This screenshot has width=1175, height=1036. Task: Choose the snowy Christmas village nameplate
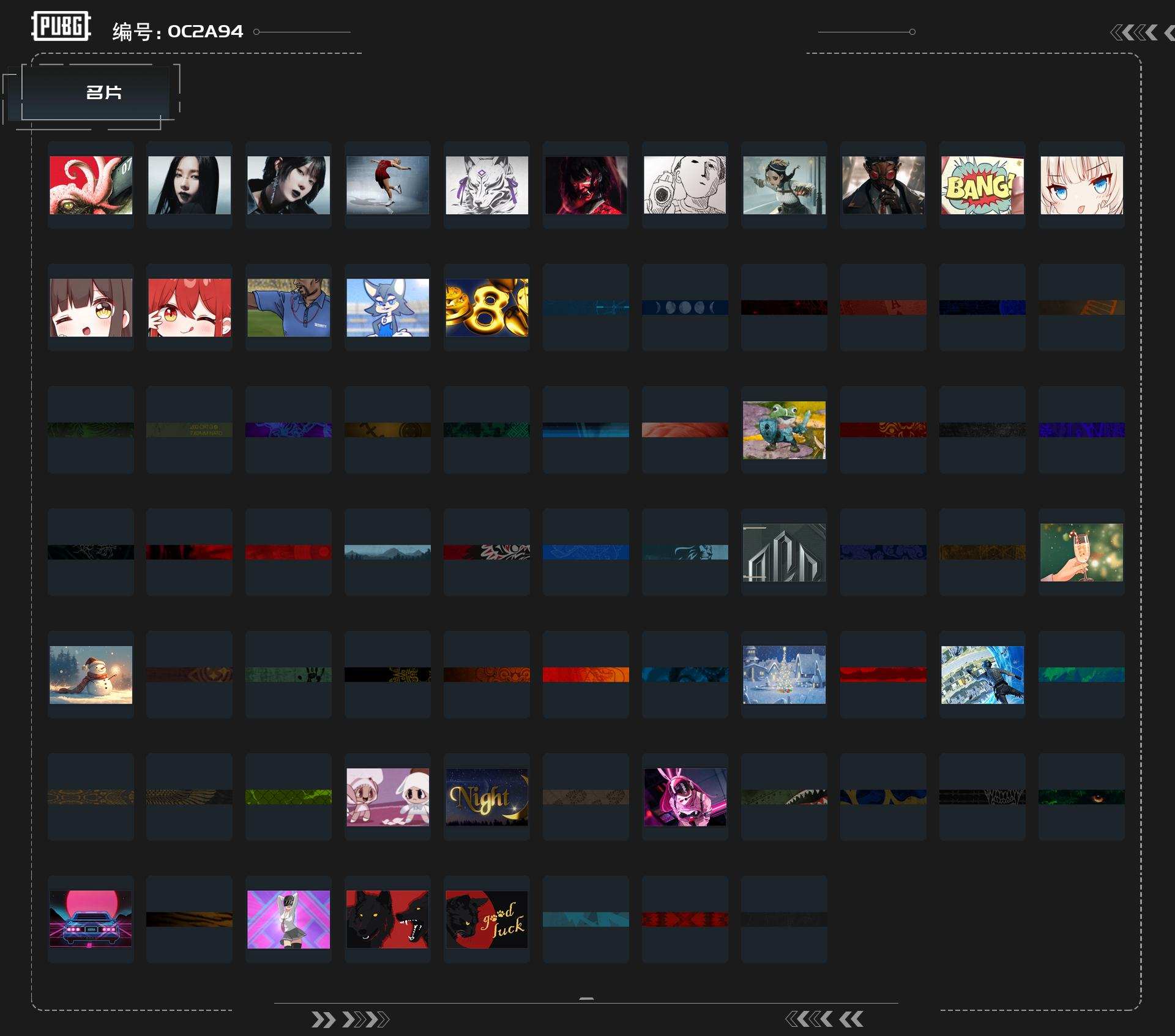(x=784, y=674)
